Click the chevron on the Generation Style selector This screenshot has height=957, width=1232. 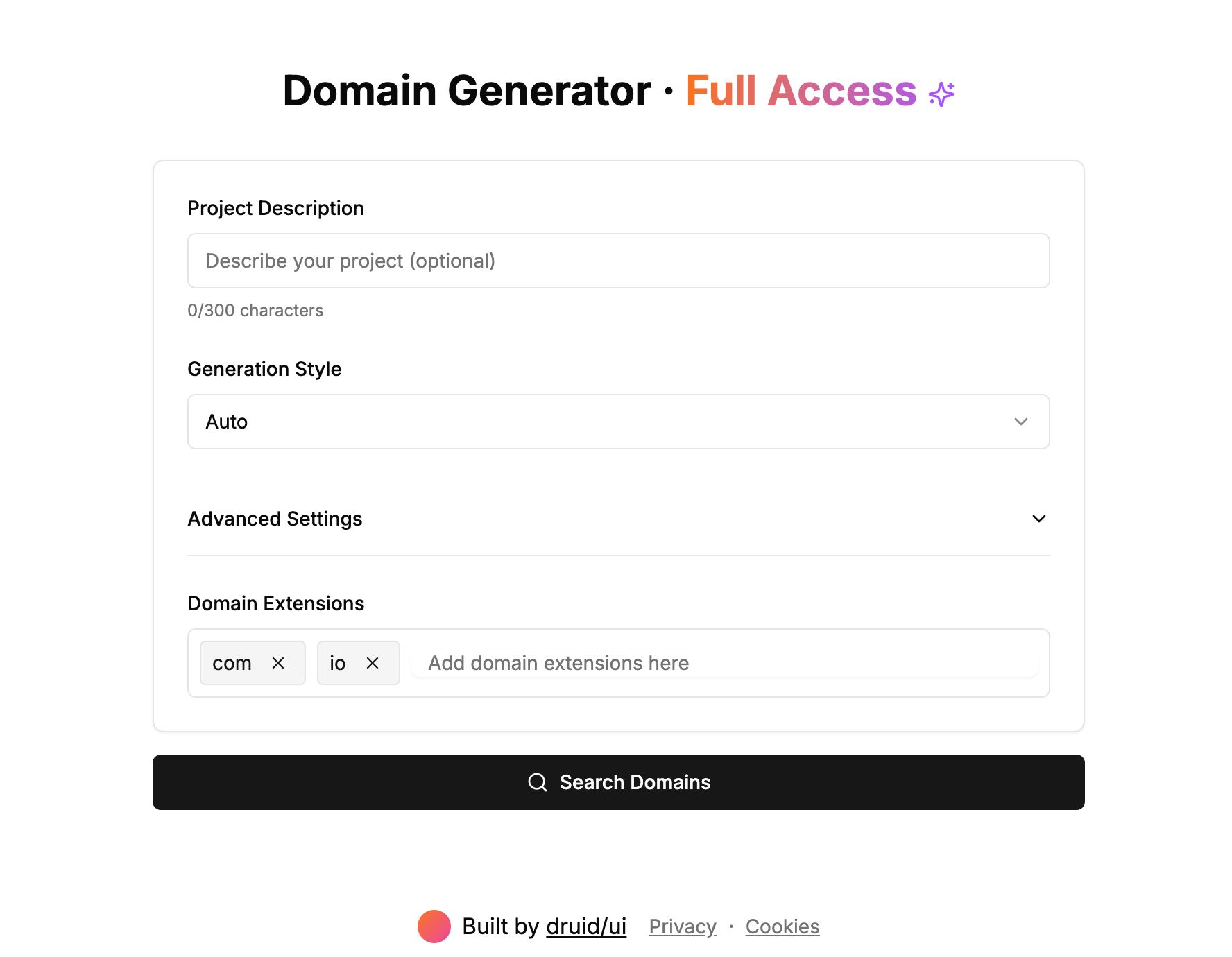tap(1020, 422)
